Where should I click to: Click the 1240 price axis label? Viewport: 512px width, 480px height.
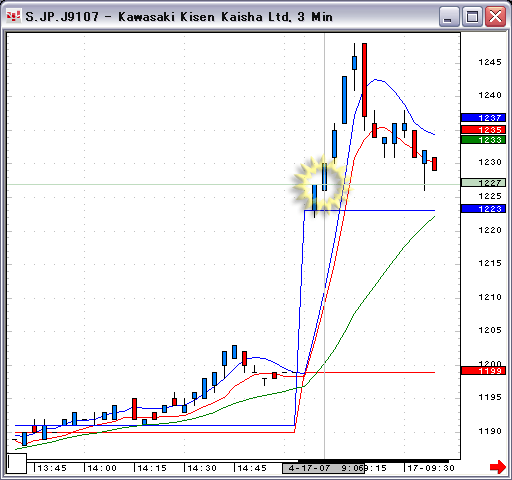pos(490,95)
